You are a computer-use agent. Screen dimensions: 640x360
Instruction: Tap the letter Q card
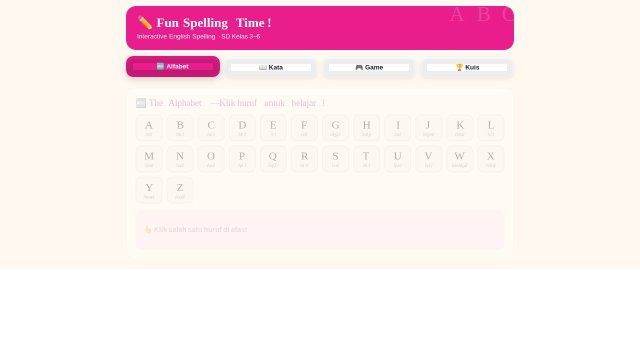(x=273, y=159)
